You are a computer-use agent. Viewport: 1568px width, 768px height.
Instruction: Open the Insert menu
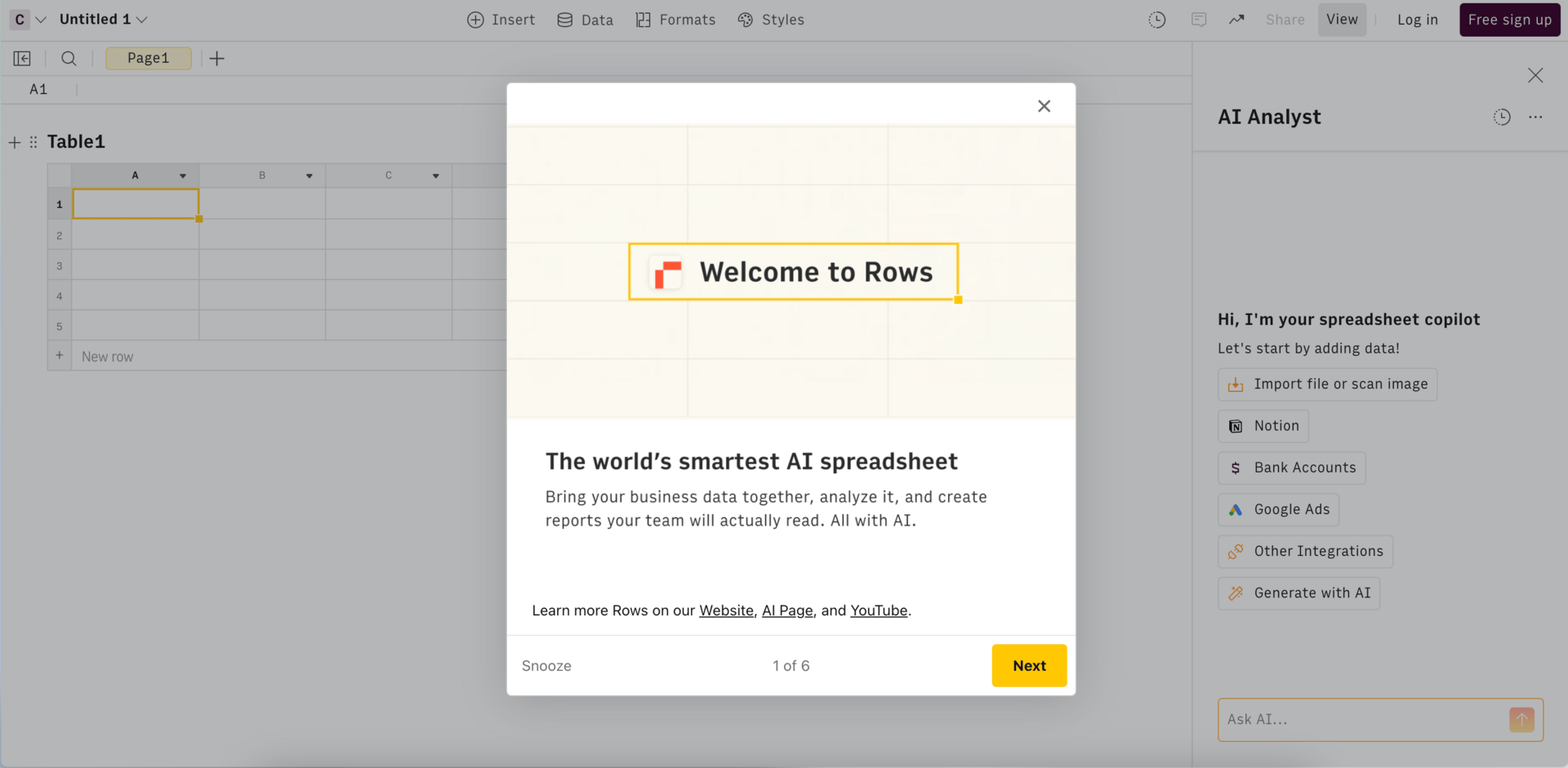[501, 20]
